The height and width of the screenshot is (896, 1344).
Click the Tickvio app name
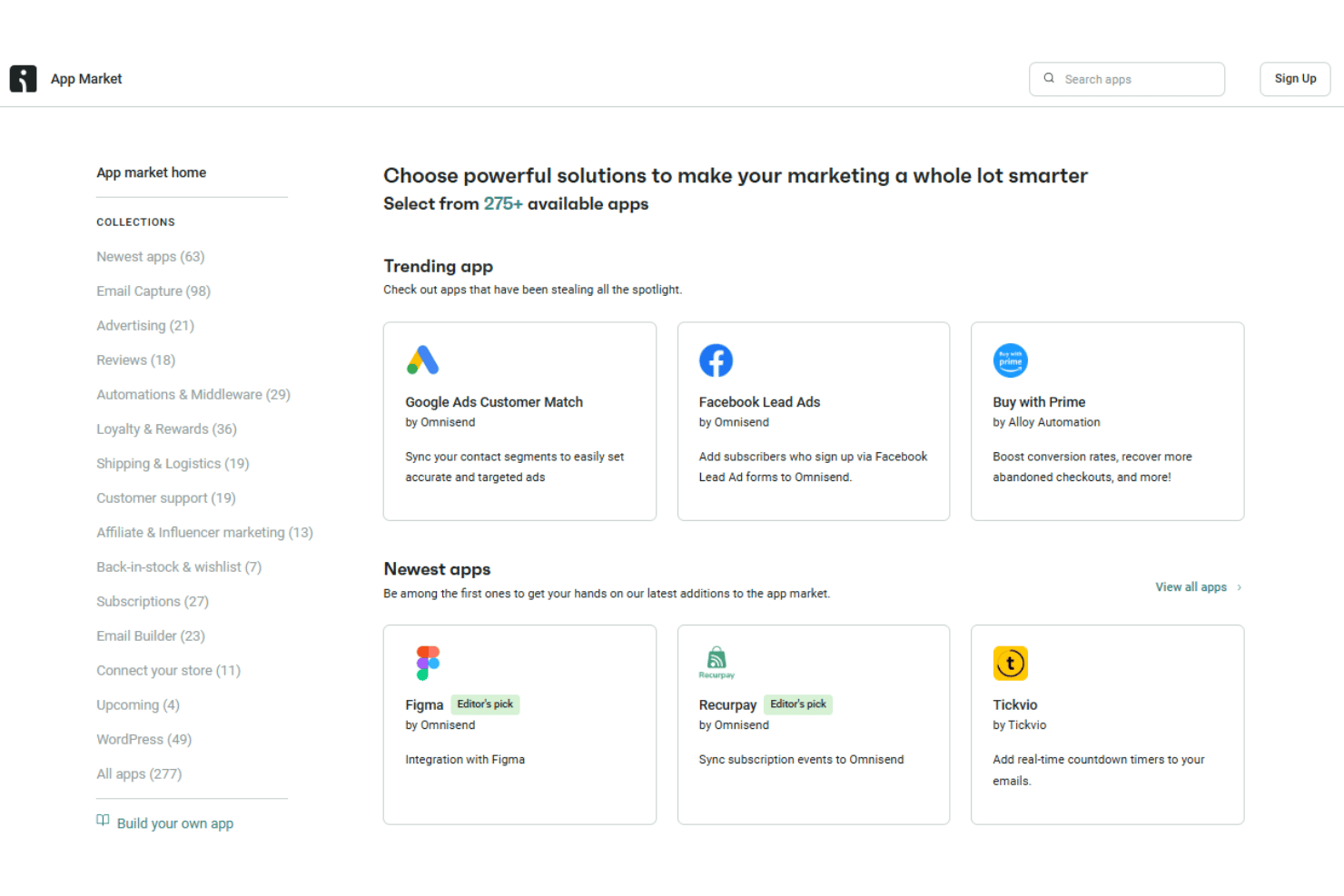tap(1015, 705)
